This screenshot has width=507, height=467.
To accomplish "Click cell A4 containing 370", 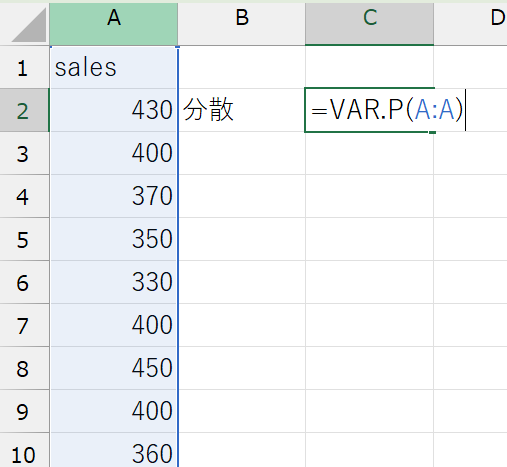I will point(113,196).
